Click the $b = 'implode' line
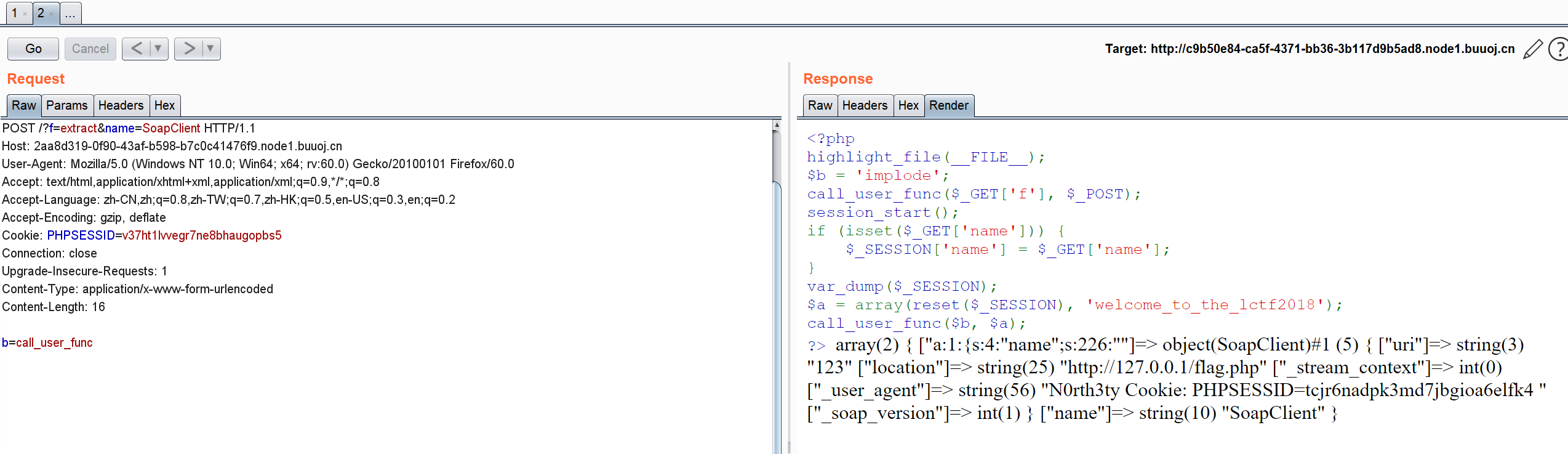Image resolution: width=1568 pixels, height=454 pixels. coord(878,176)
